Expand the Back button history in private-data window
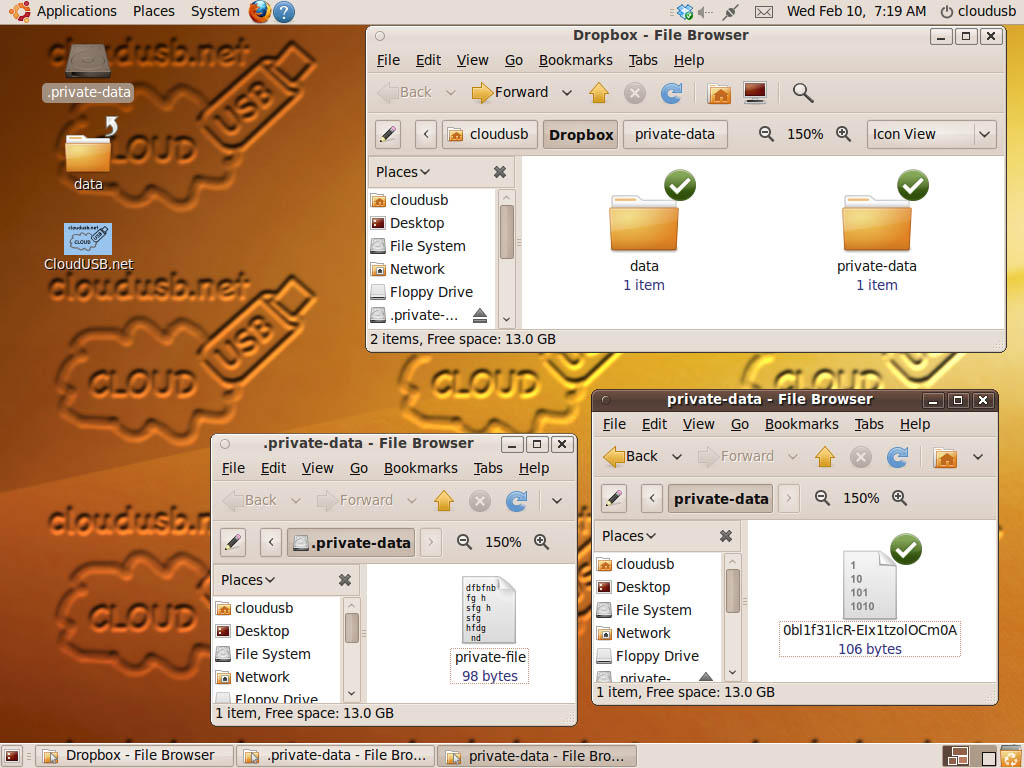This screenshot has width=1024, height=768. [x=676, y=457]
